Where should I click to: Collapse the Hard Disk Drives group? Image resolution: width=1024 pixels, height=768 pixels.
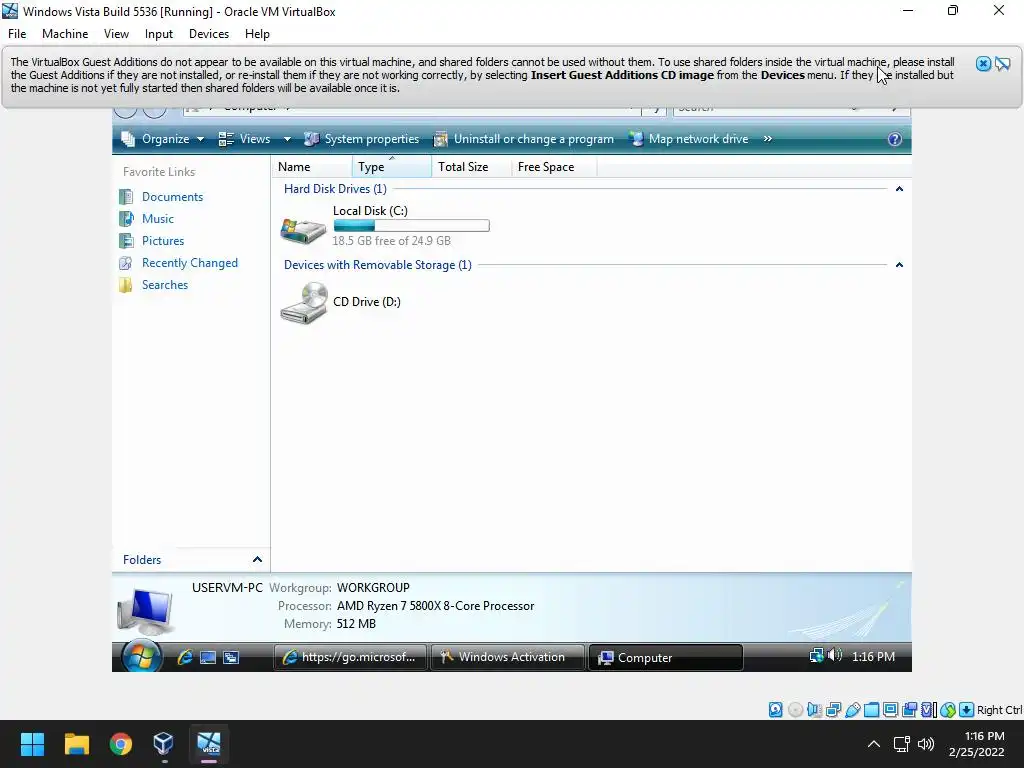(899, 189)
